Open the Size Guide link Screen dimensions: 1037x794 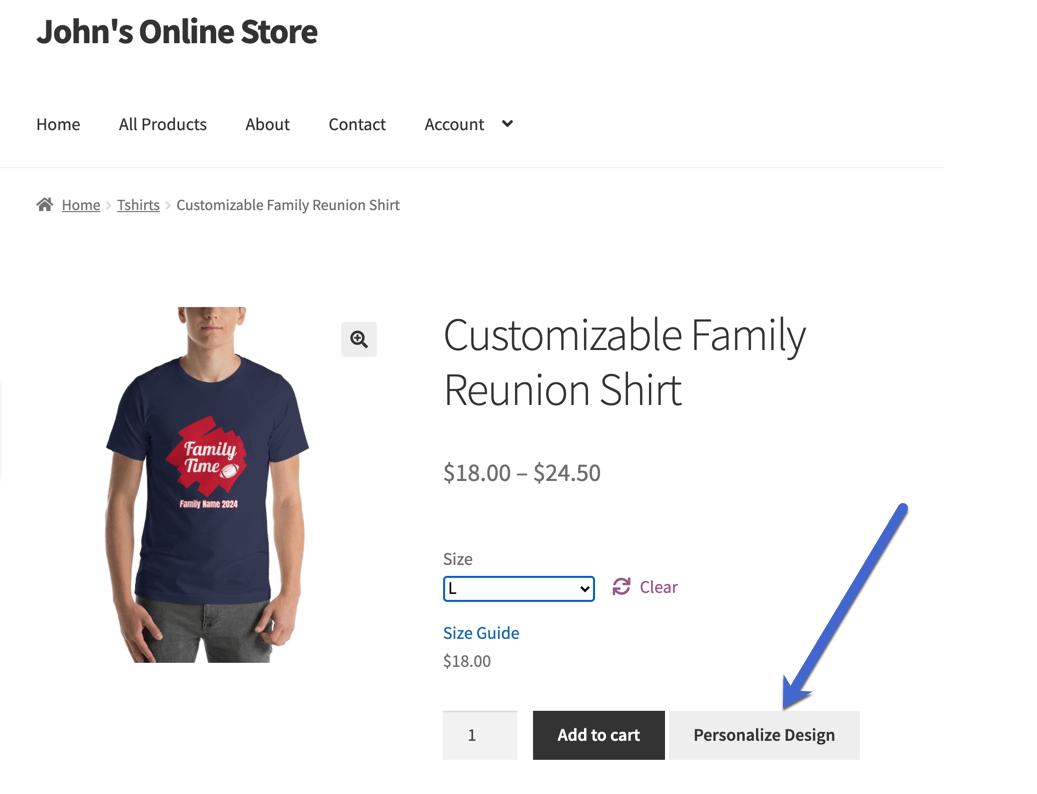[x=481, y=632]
